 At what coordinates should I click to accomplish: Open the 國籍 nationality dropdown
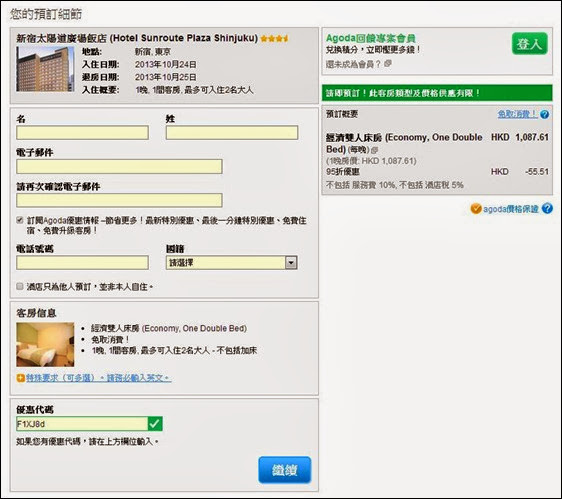[x=232, y=263]
